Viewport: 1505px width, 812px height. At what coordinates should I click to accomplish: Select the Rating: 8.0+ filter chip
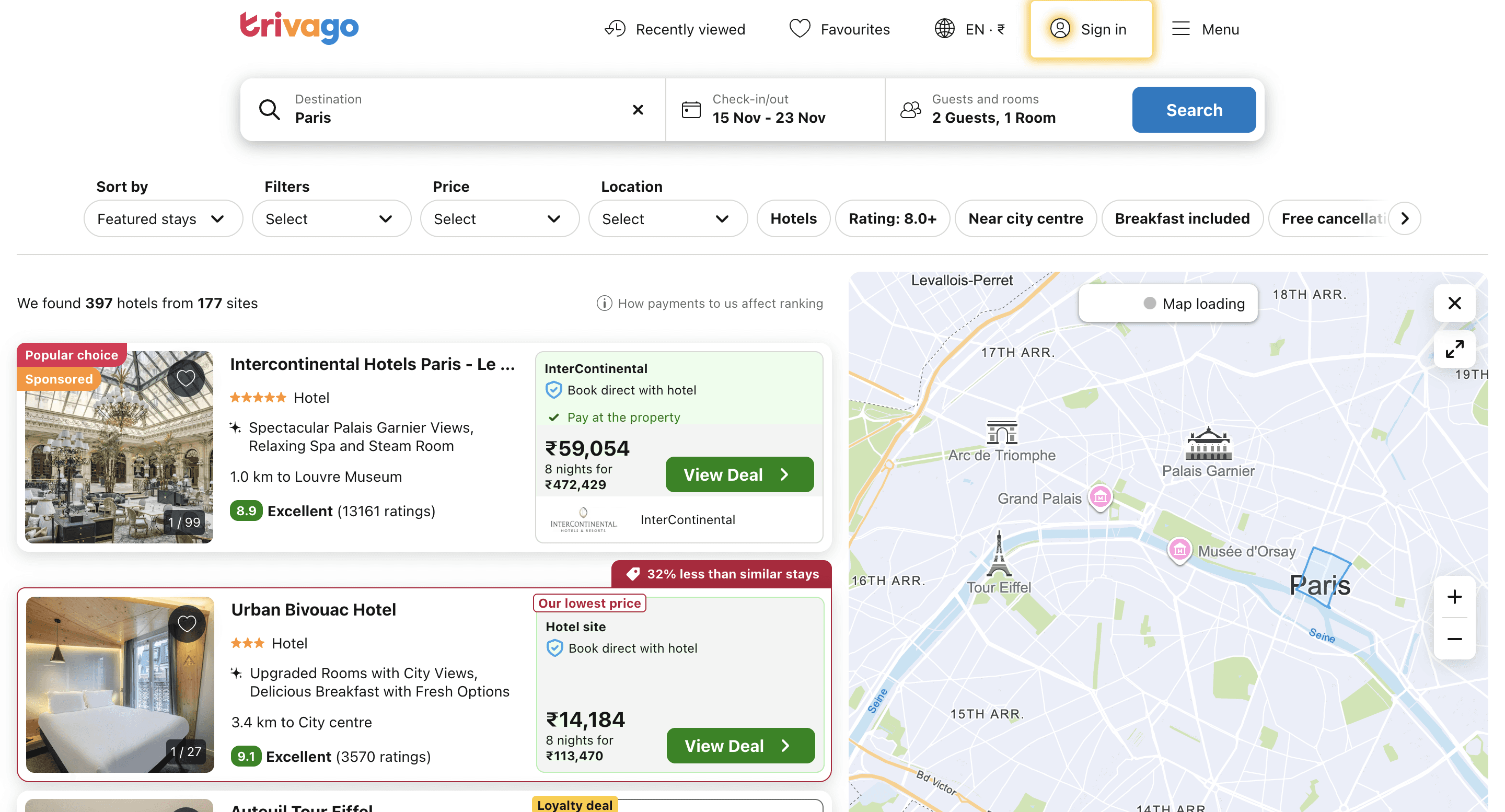[892, 218]
